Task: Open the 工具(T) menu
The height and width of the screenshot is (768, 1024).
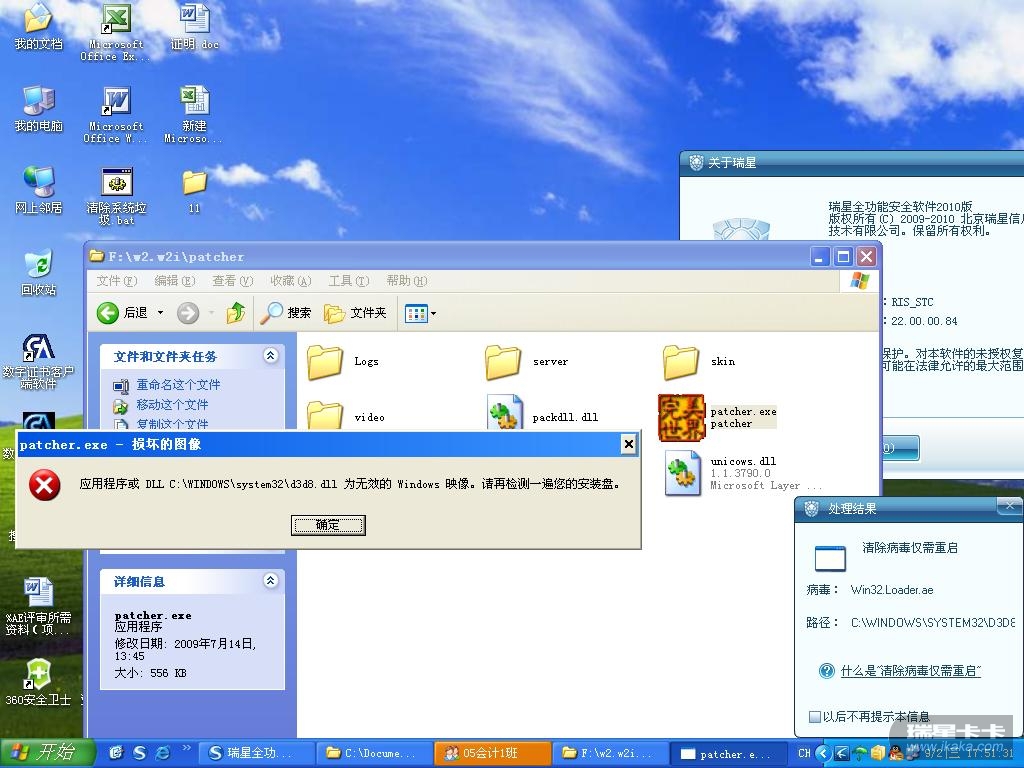Action: click(349, 281)
